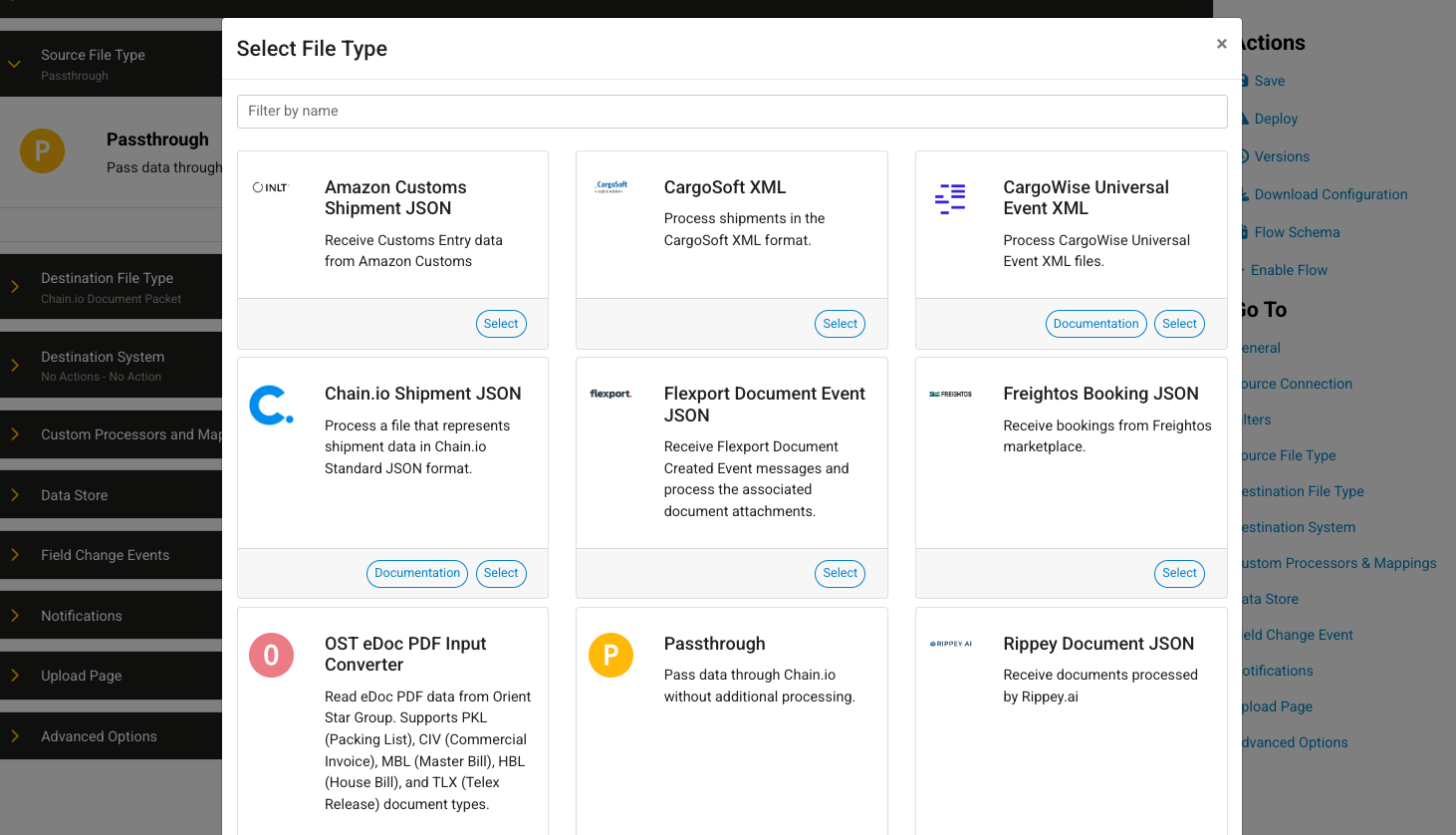Select Amazon Customs Shipment JSON file type
Viewport: 1456px width, 835px height.
click(501, 324)
